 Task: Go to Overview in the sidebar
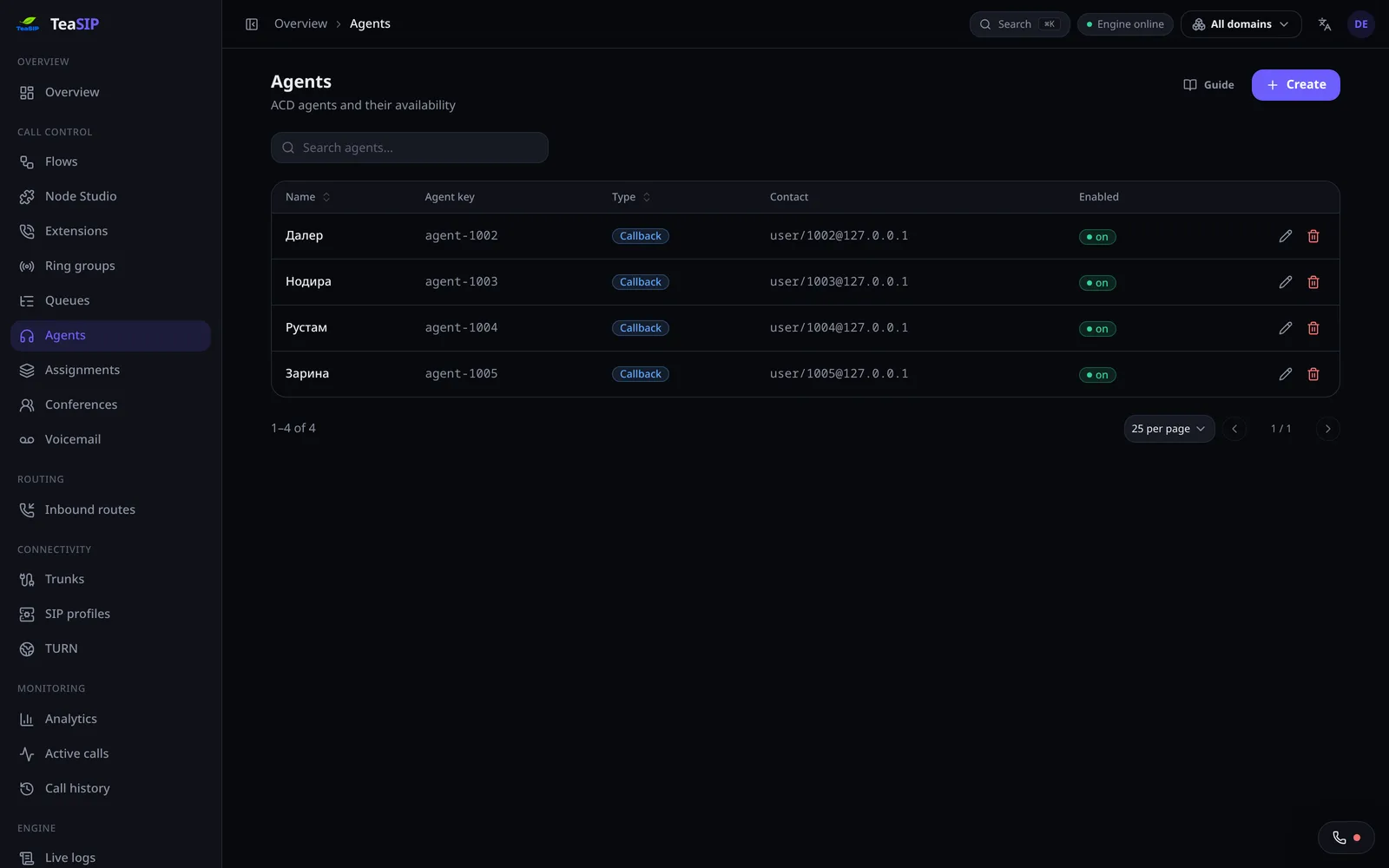110,93
